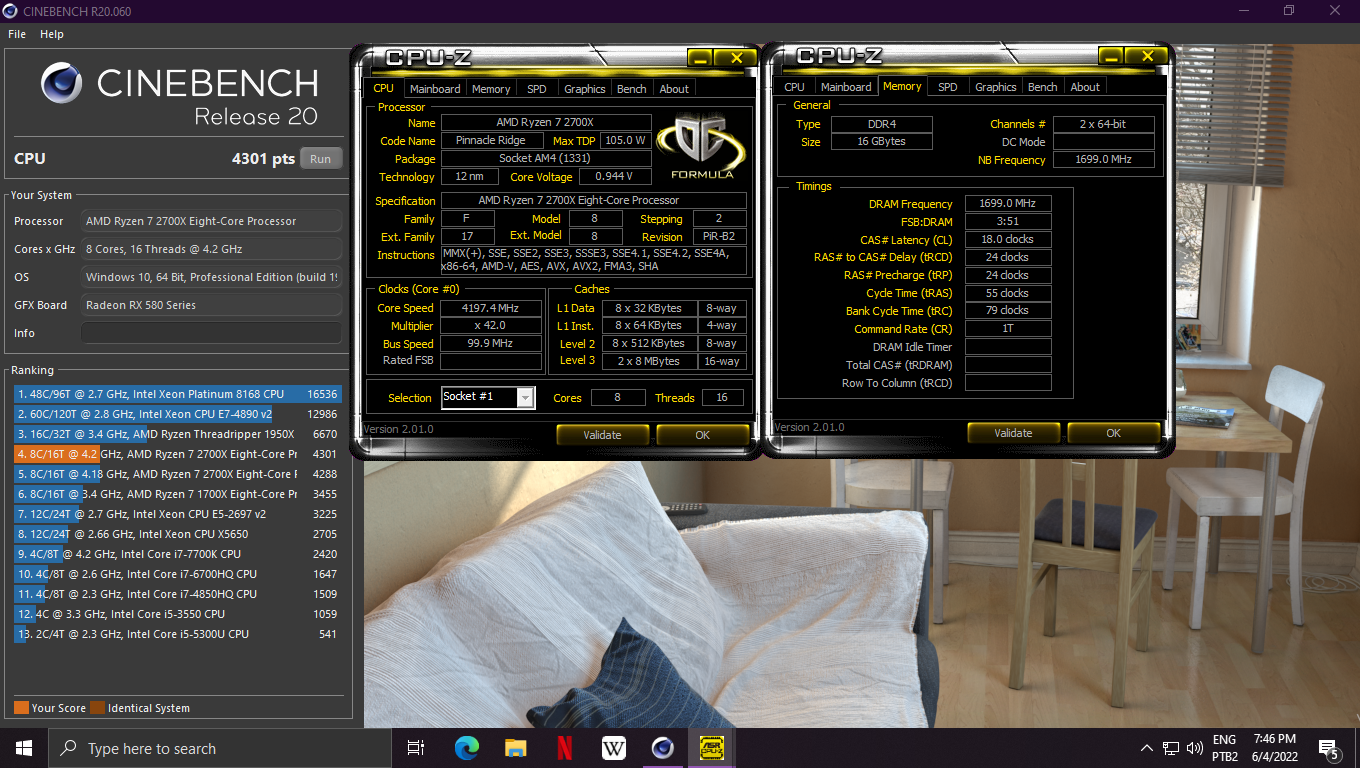Viewport: 1360px width, 768px height.
Task: Click Validate in the right CPU-Z window
Action: pos(1013,433)
